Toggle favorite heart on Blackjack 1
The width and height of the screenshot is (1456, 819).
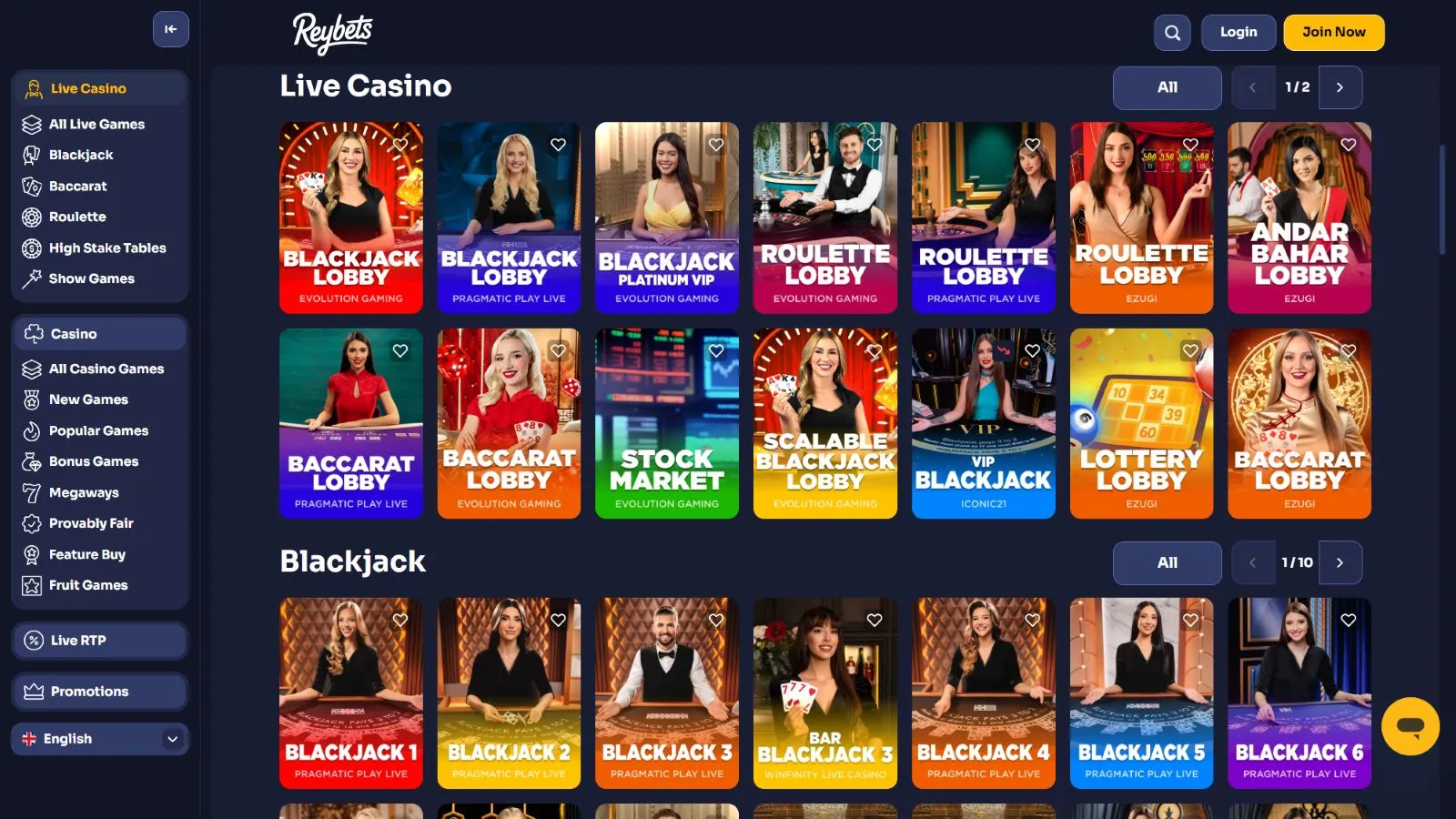tap(400, 620)
